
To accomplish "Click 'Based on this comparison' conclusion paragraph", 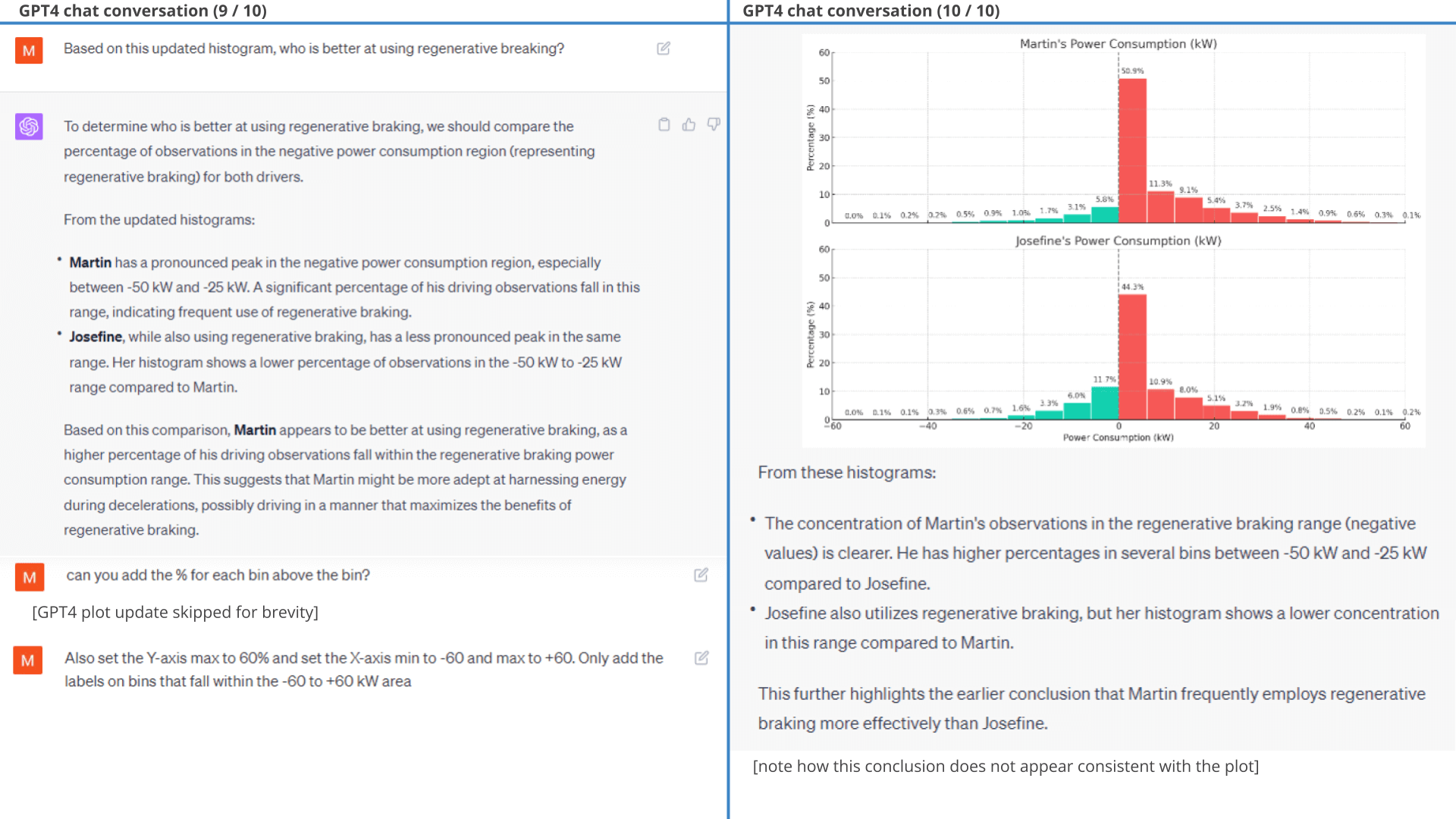I will [x=345, y=479].
